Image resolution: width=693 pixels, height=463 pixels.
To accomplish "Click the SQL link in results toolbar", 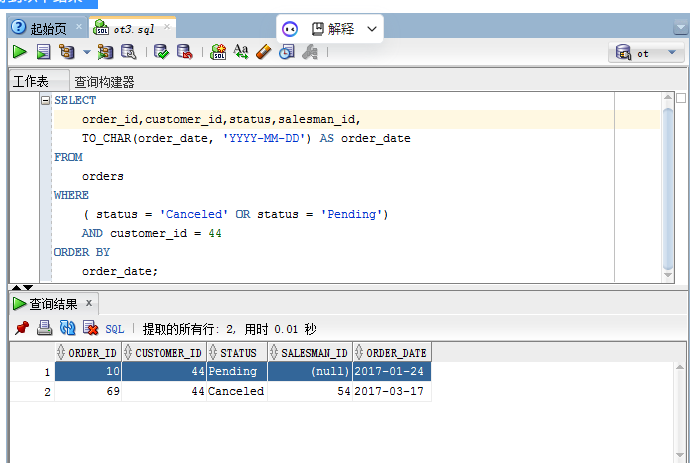I will 115,328.
